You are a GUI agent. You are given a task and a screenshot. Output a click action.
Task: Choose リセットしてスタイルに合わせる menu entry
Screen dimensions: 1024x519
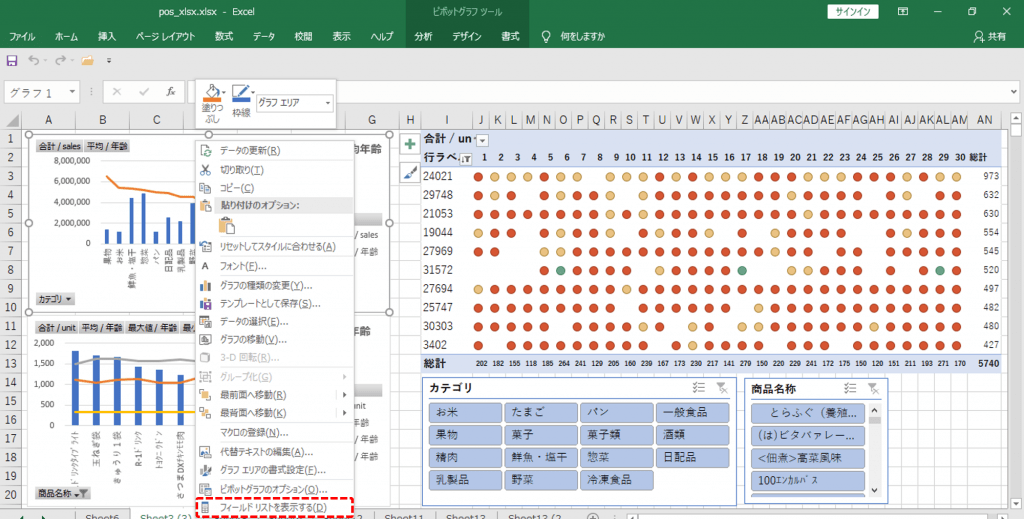click(x=274, y=247)
